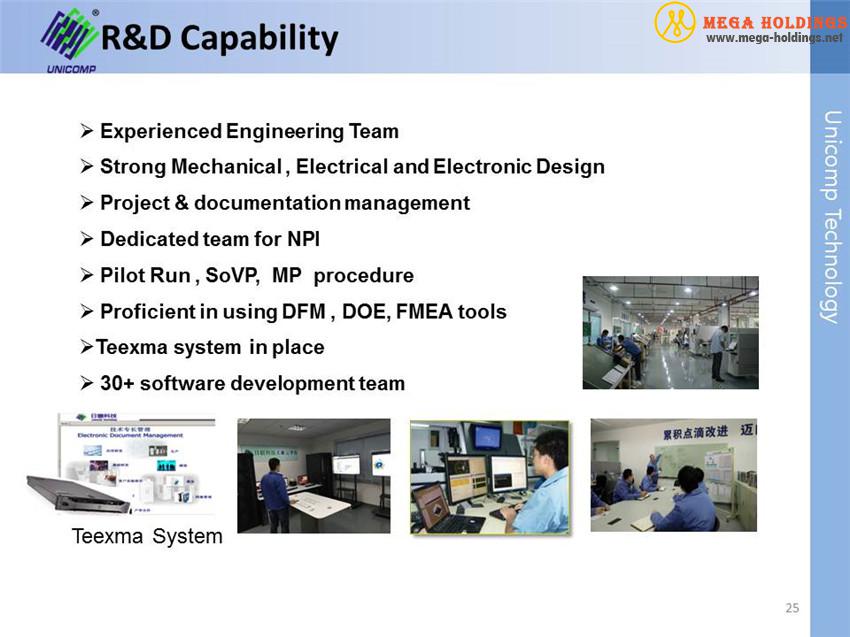
Task: Select 'Teexma system in place' bullet
Action: [210, 347]
